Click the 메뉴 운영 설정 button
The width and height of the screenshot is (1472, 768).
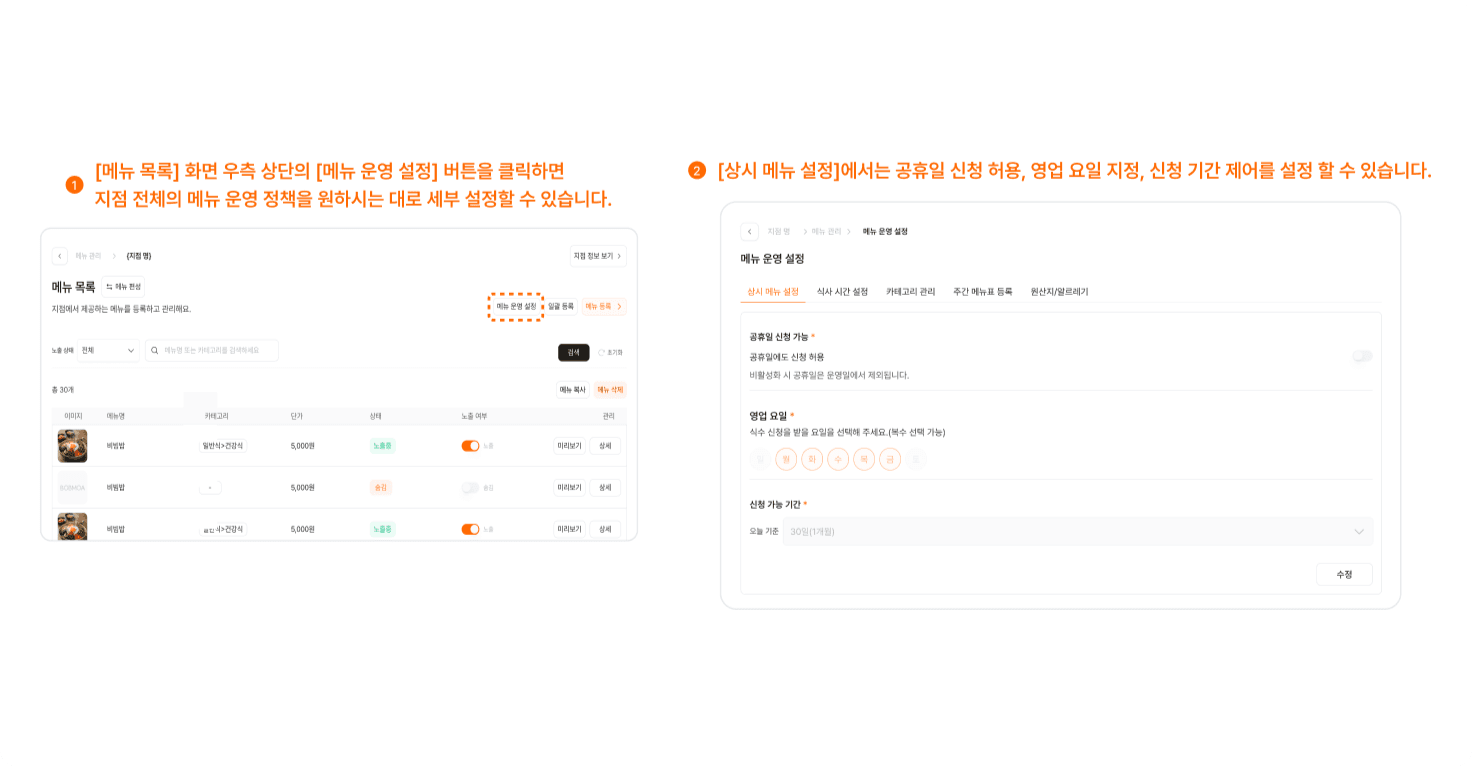[516, 306]
